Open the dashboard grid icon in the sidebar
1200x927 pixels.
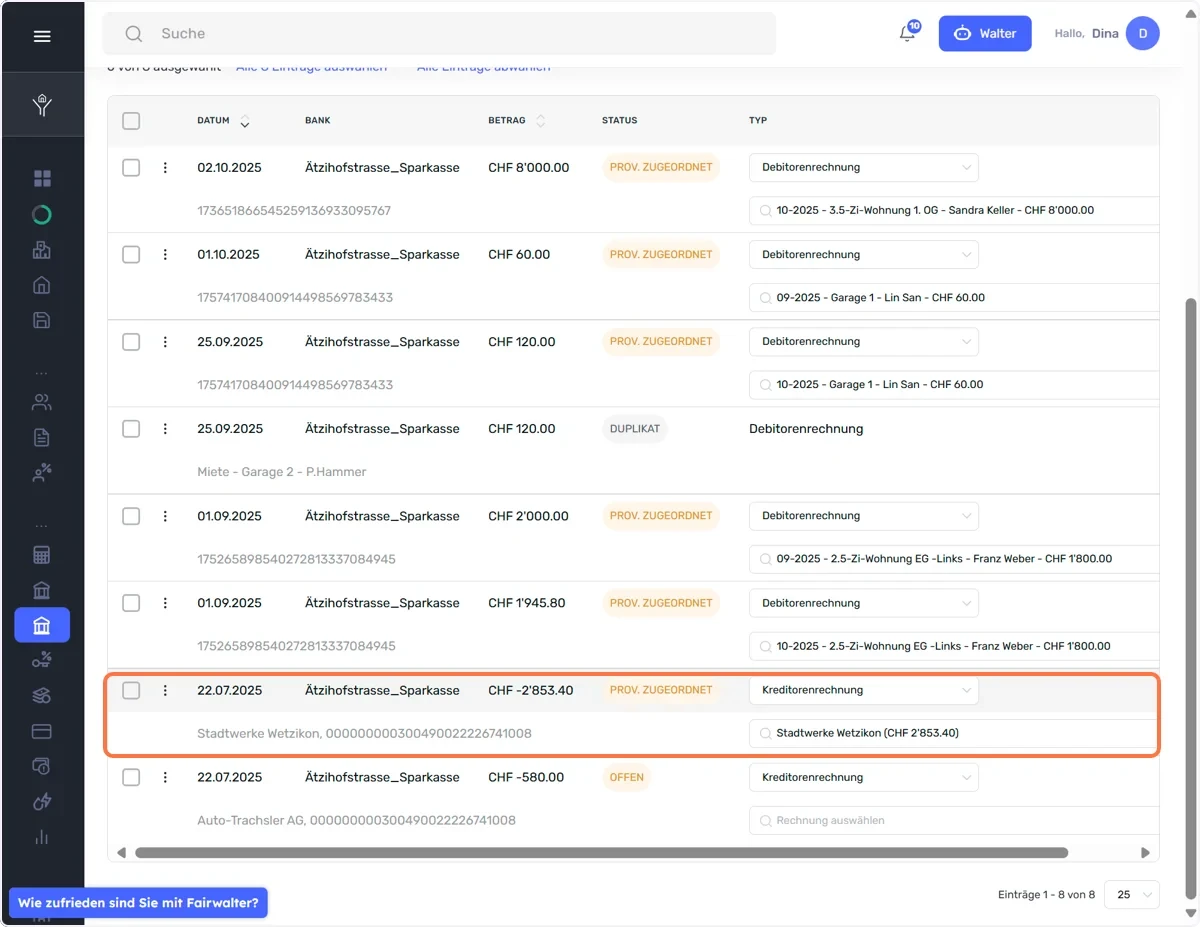(x=42, y=179)
